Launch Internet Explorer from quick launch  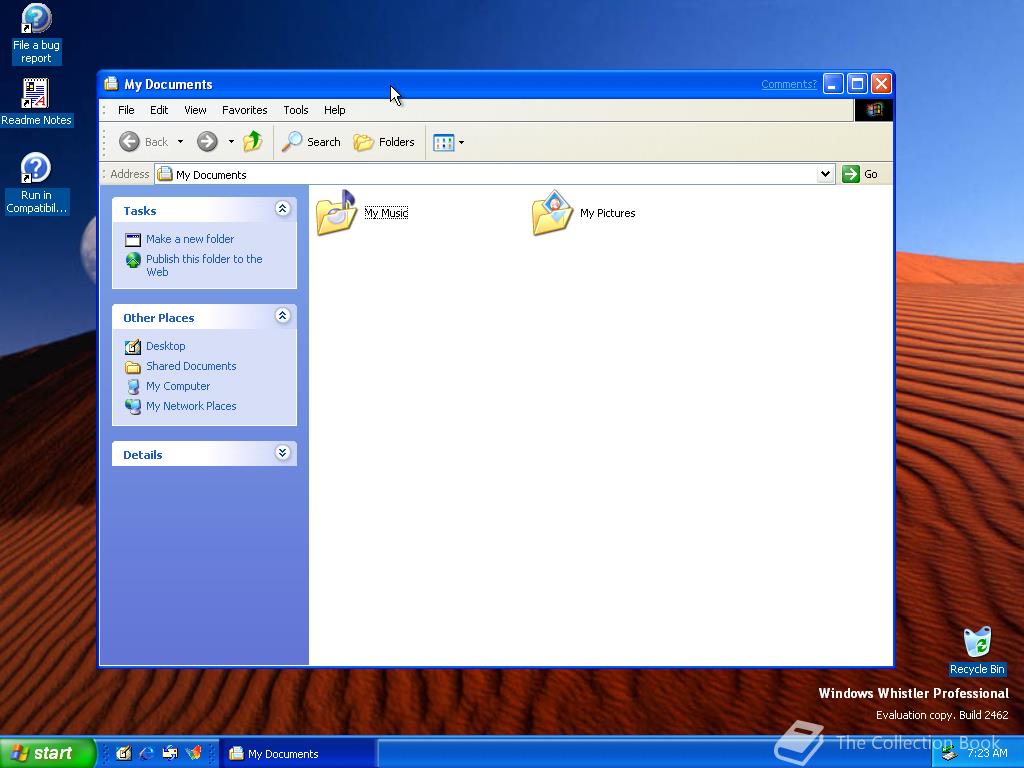point(147,753)
